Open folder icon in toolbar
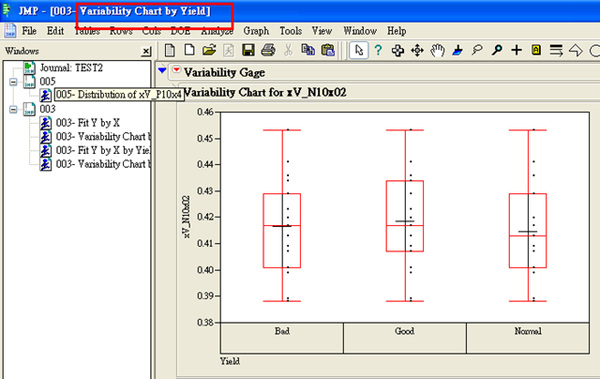 [x=209, y=50]
